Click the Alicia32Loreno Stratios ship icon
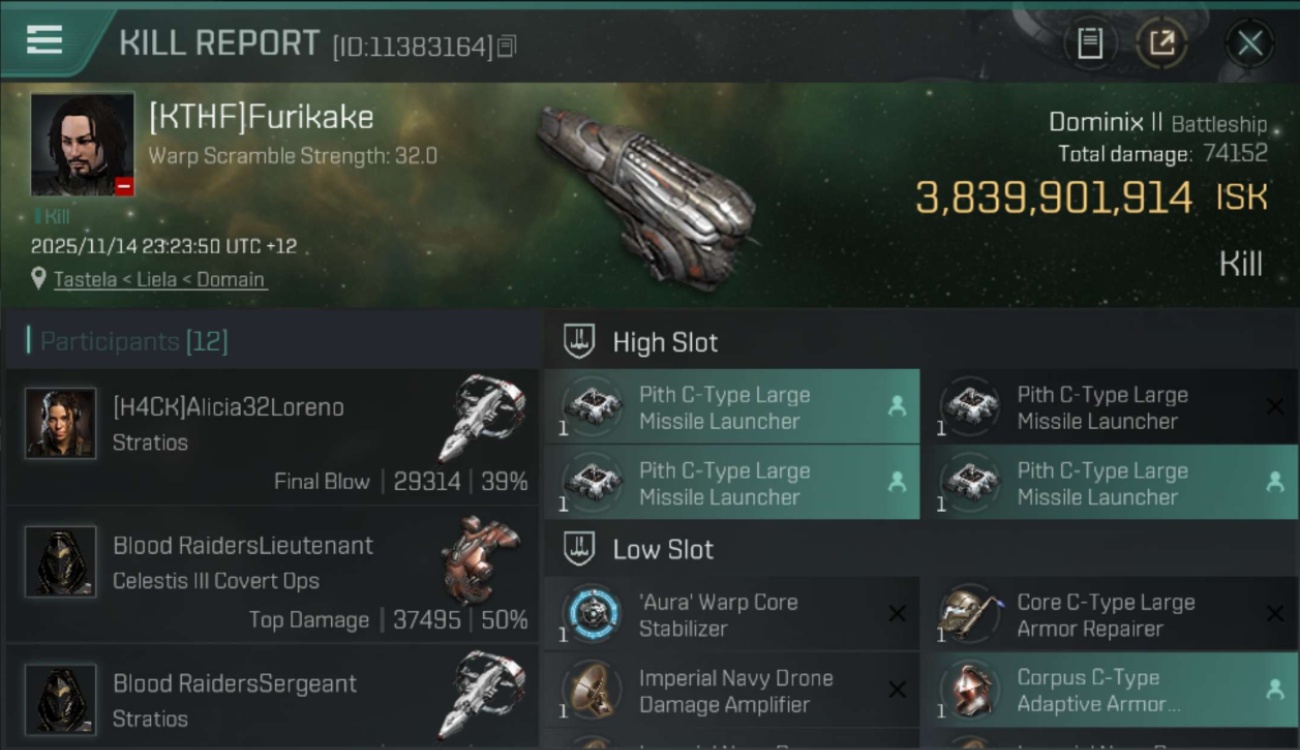 [482, 420]
